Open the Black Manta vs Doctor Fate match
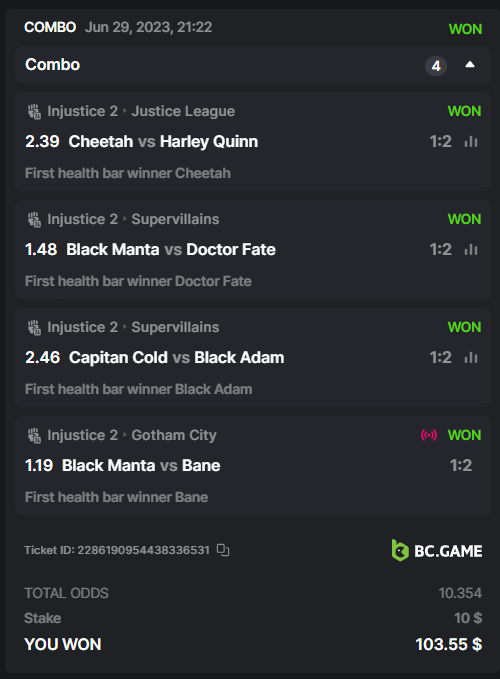The height and width of the screenshot is (679, 500). (171, 249)
